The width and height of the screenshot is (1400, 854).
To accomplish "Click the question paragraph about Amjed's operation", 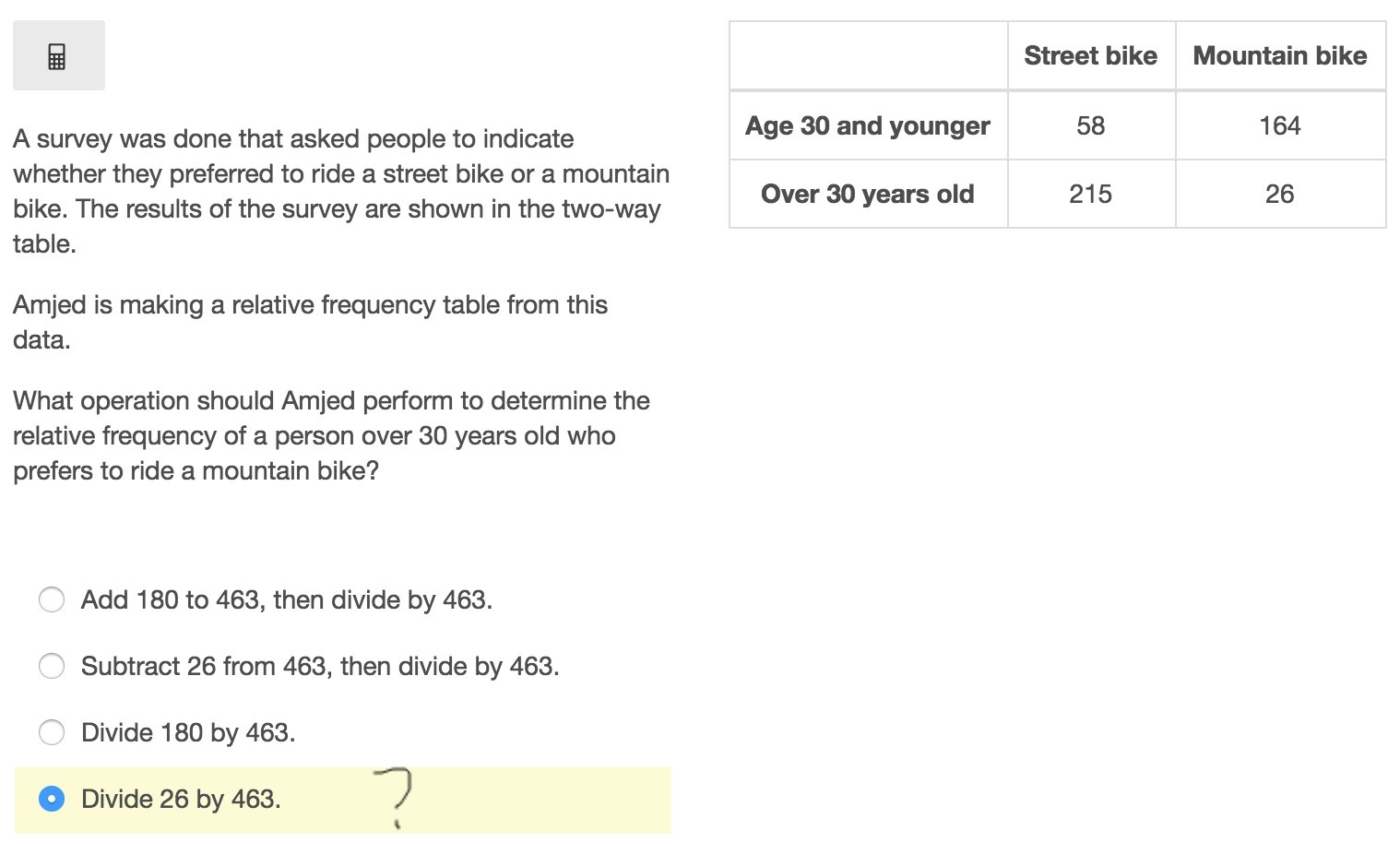I will coord(332,435).
